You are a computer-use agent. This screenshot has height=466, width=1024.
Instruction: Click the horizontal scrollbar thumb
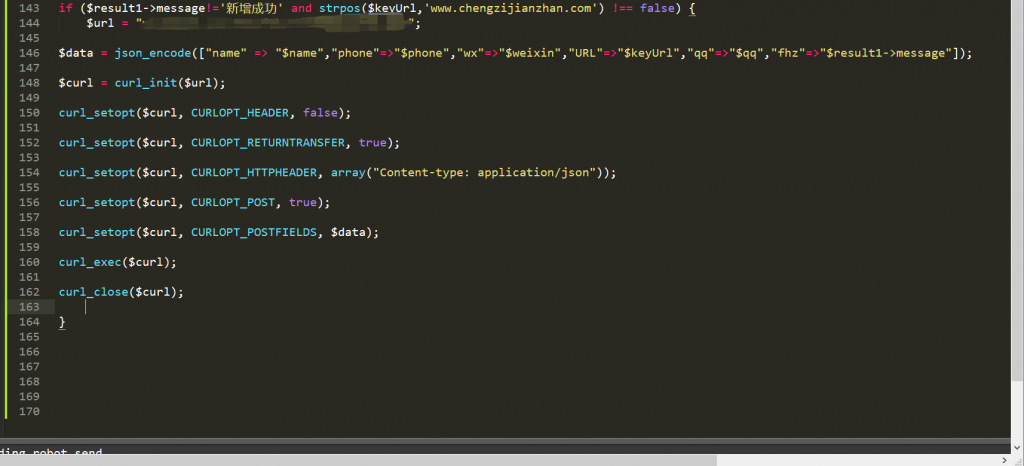pyautogui.click(x=360, y=459)
